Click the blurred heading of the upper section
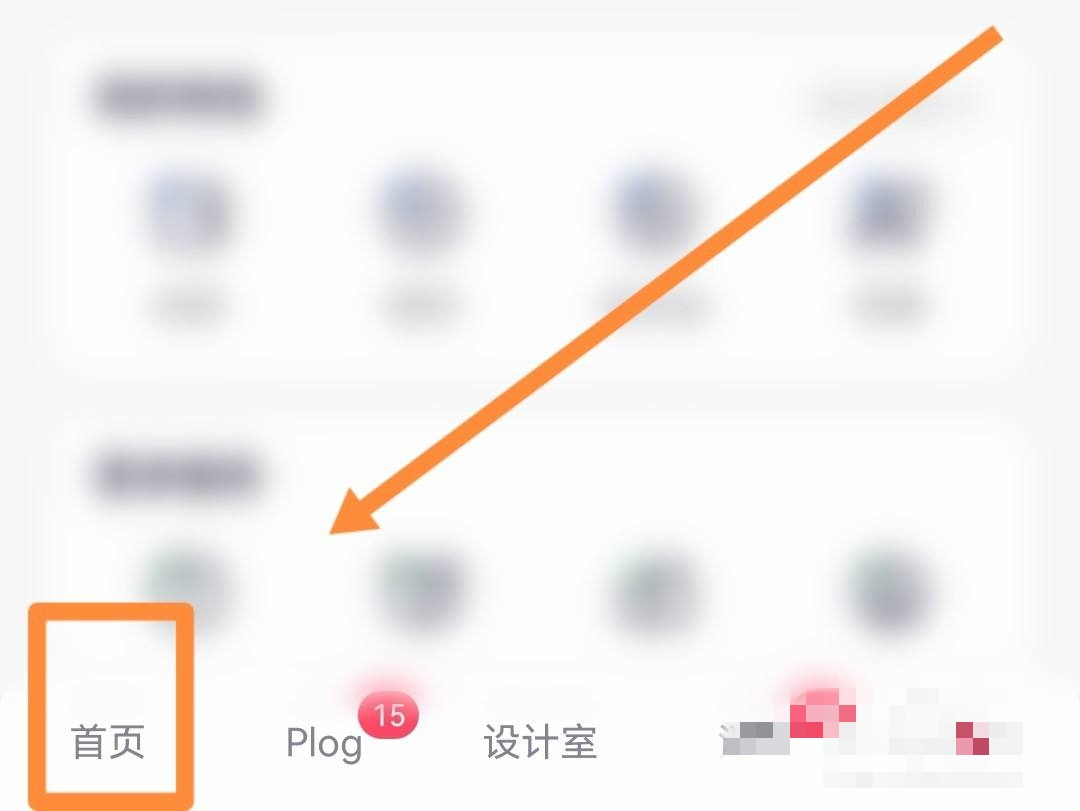This screenshot has height=811, width=1080. pos(178,99)
